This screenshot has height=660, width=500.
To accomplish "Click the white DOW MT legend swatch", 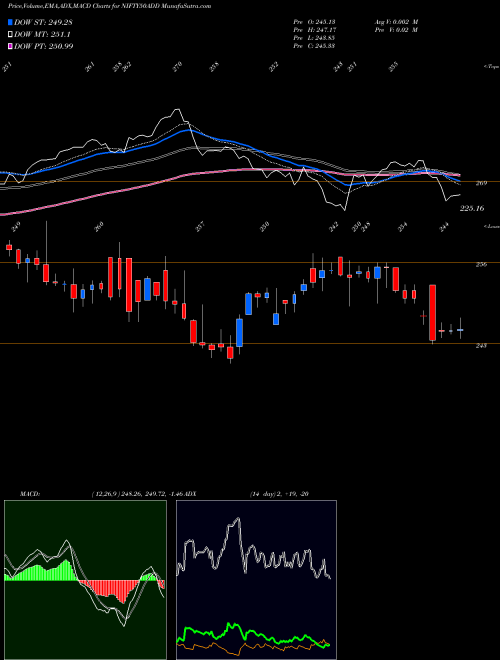I will [10, 34].
